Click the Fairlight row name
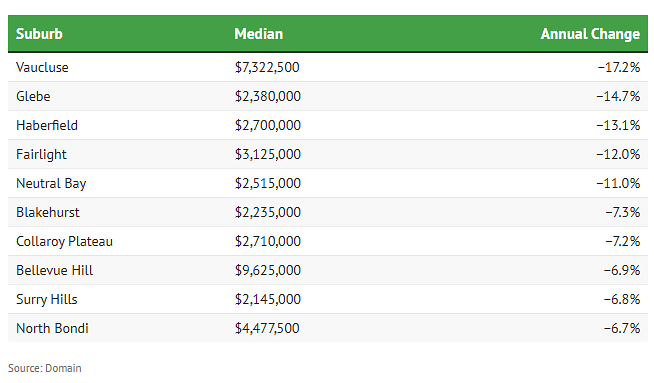Screen dimensions: 654x383 click(x=41, y=154)
